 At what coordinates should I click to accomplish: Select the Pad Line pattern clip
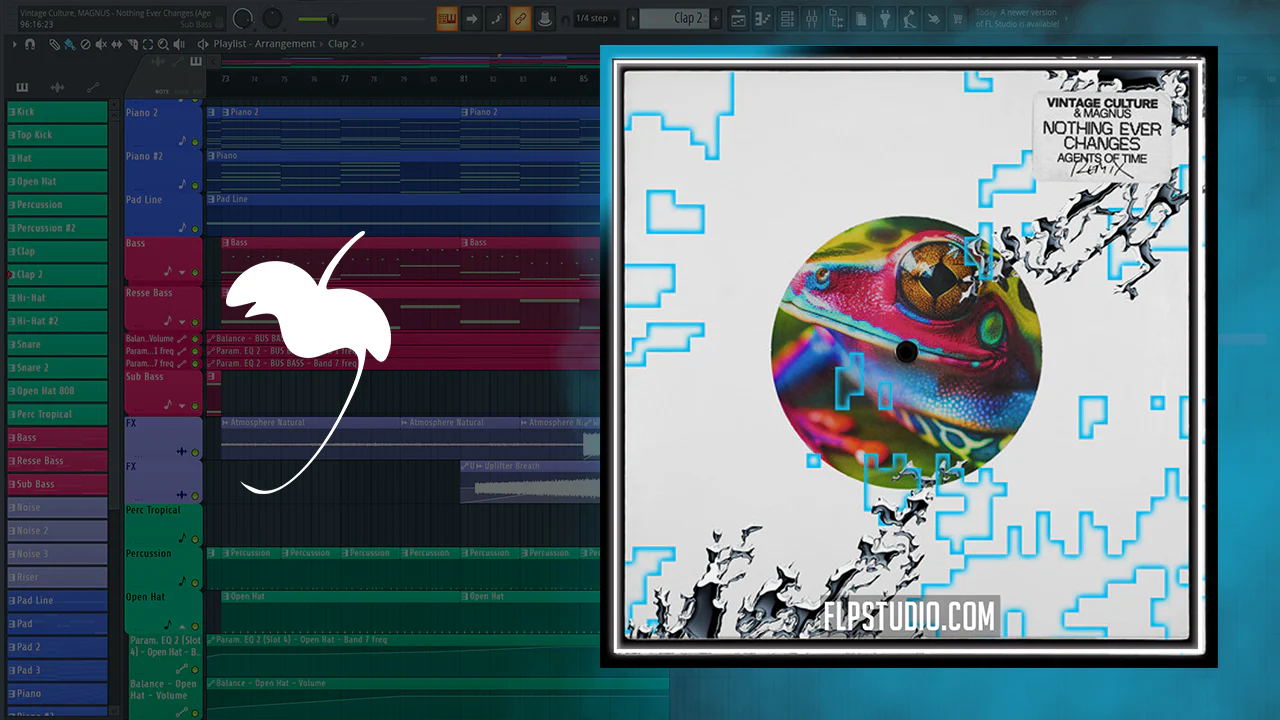pos(402,214)
